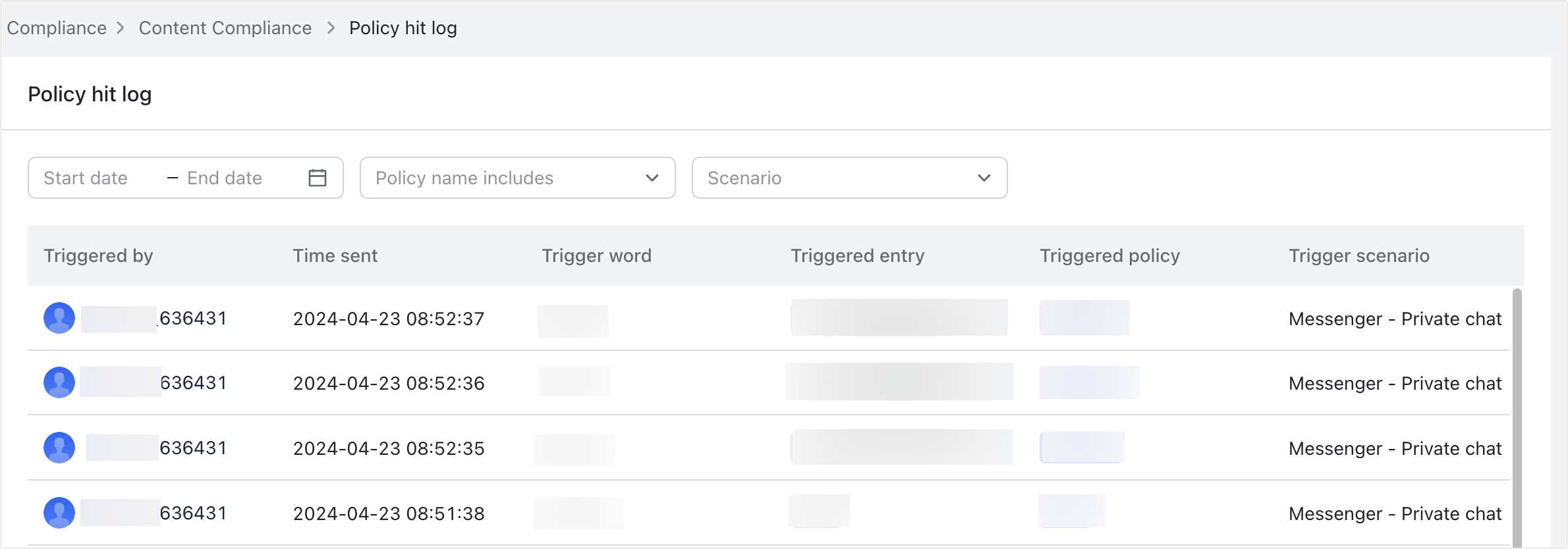Click Messenger - Private chat in 08:52:37 row
This screenshot has height=549, width=1568.
click(x=1395, y=319)
